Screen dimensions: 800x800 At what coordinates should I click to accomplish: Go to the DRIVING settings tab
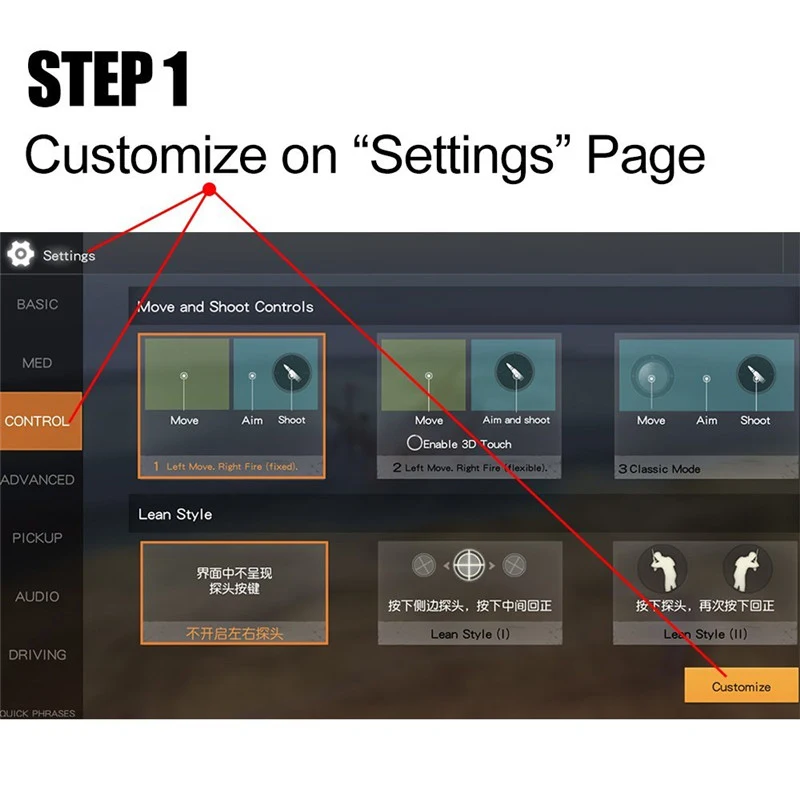coord(37,654)
